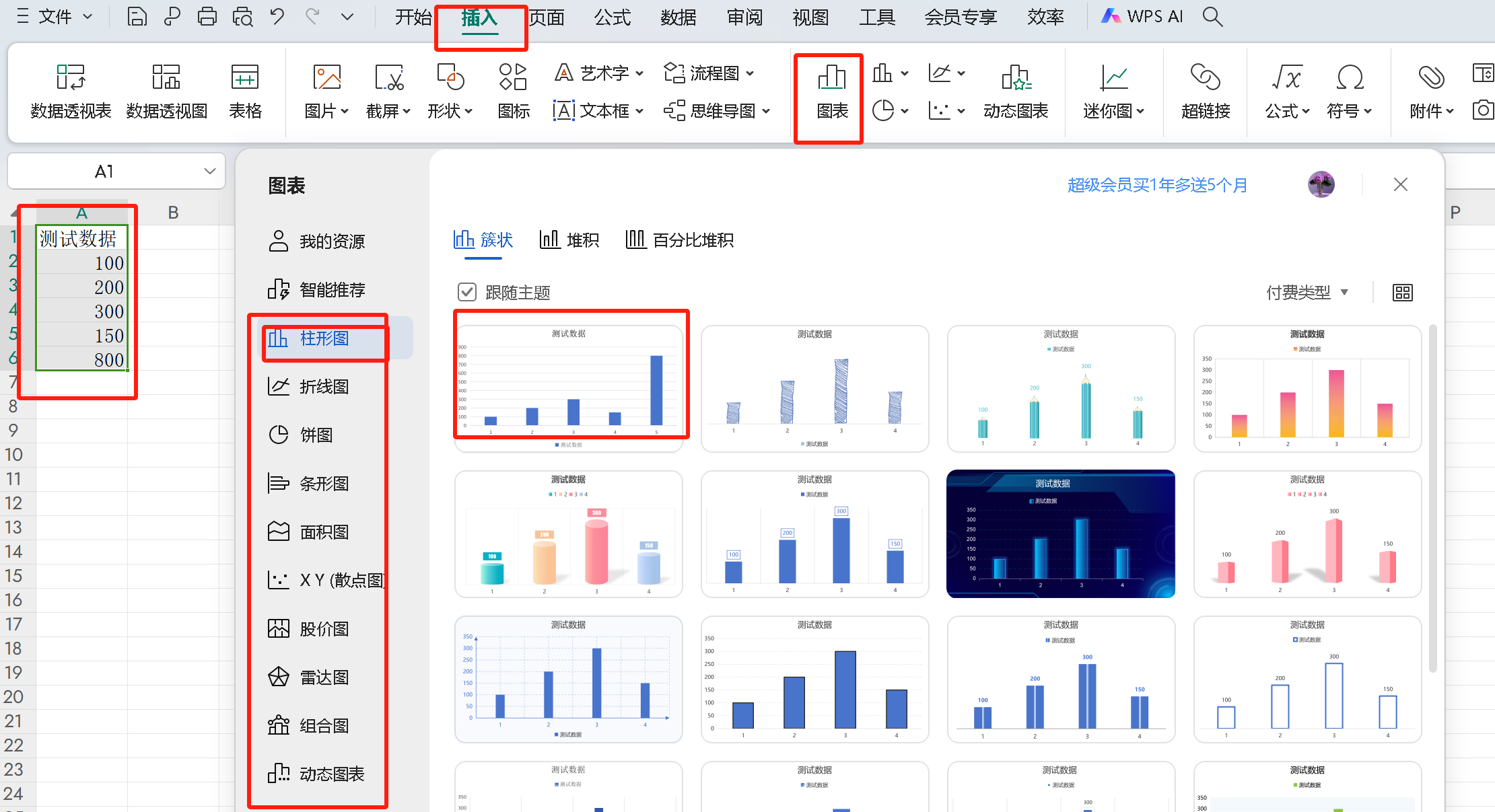
Task: Click the line chart icon in ribbon
Action: [940, 73]
